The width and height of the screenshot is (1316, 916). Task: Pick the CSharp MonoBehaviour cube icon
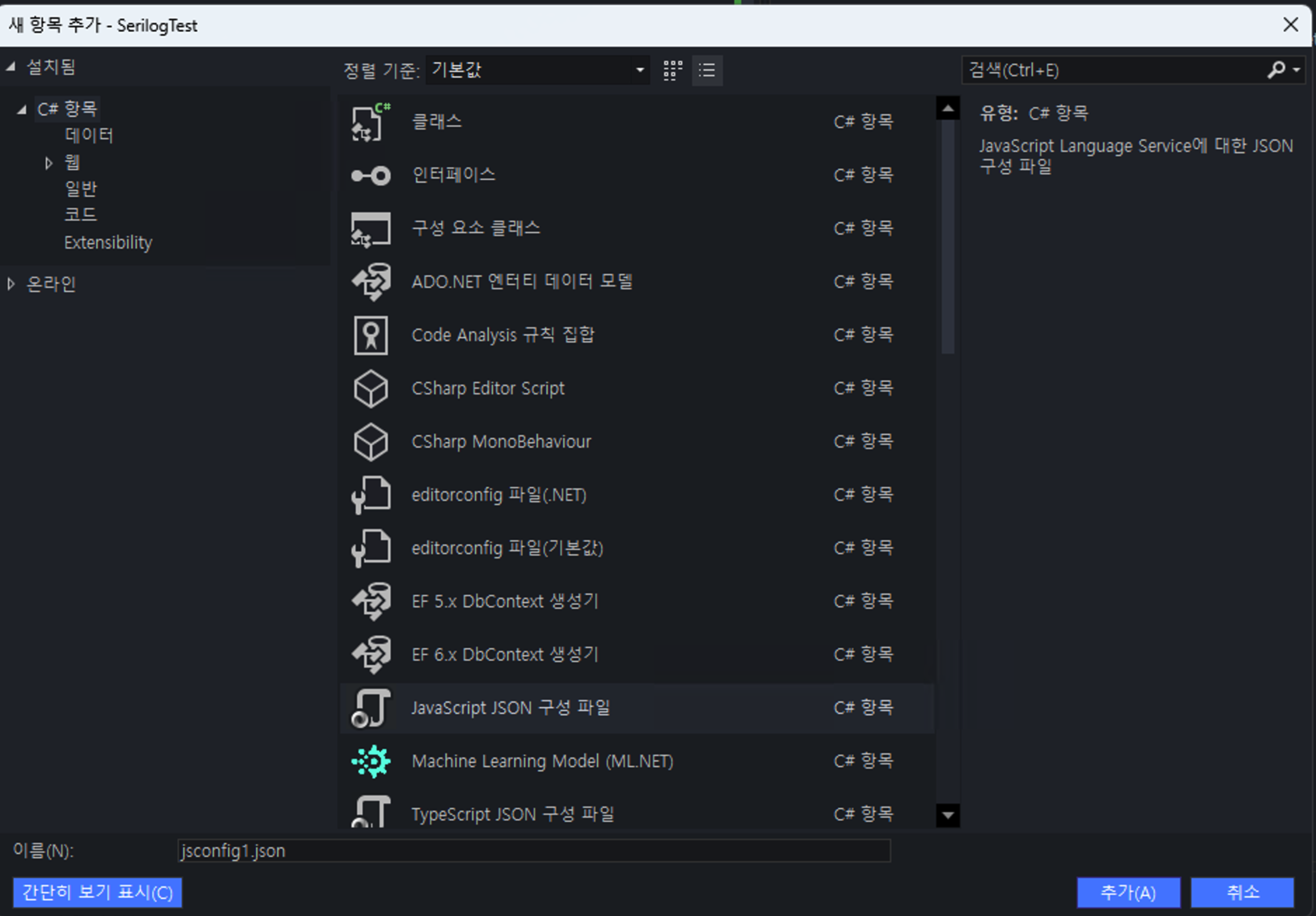tap(370, 442)
